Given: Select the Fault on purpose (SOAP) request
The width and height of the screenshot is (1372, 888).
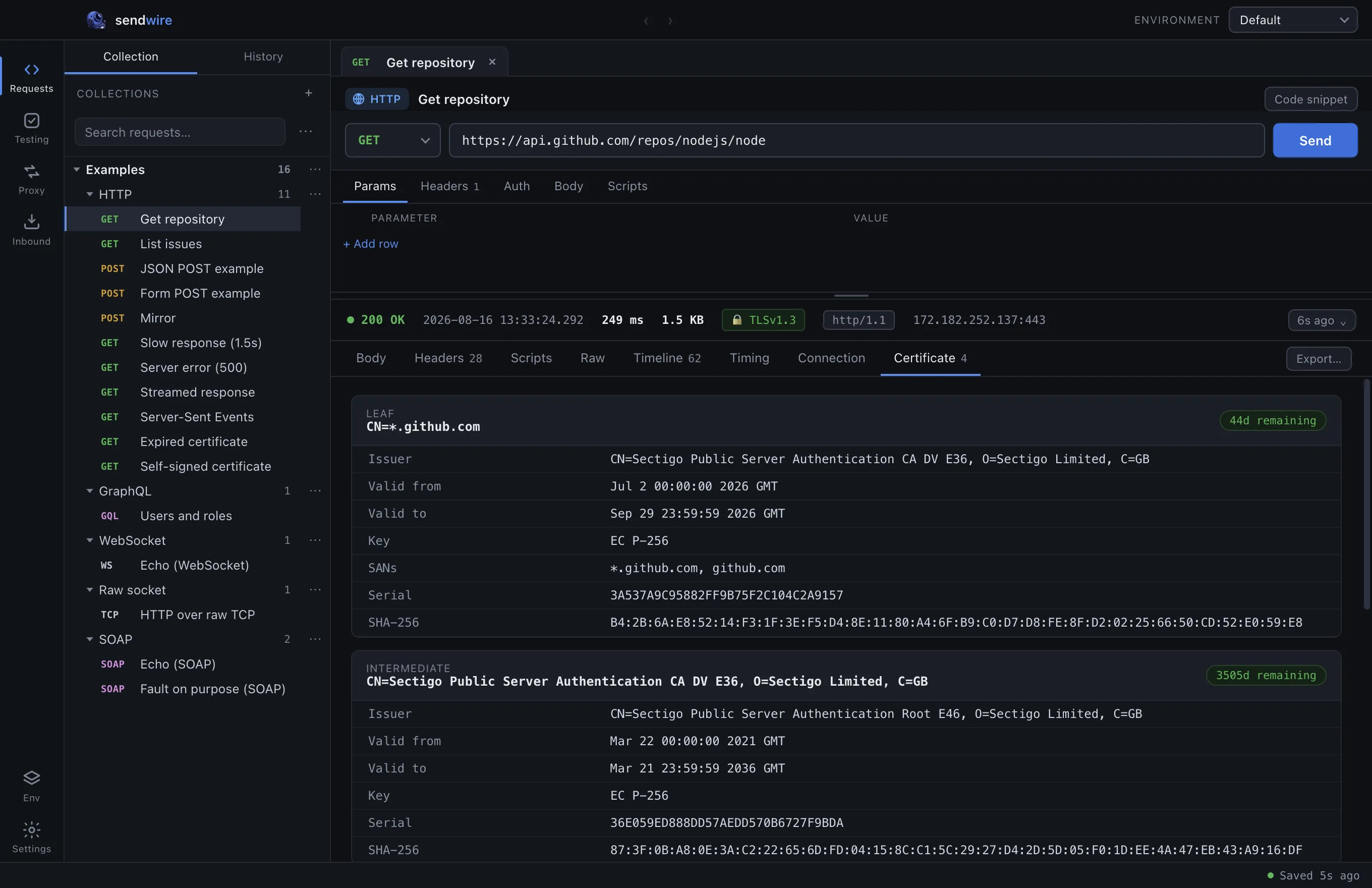Looking at the screenshot, I should (x=183, y=689).
